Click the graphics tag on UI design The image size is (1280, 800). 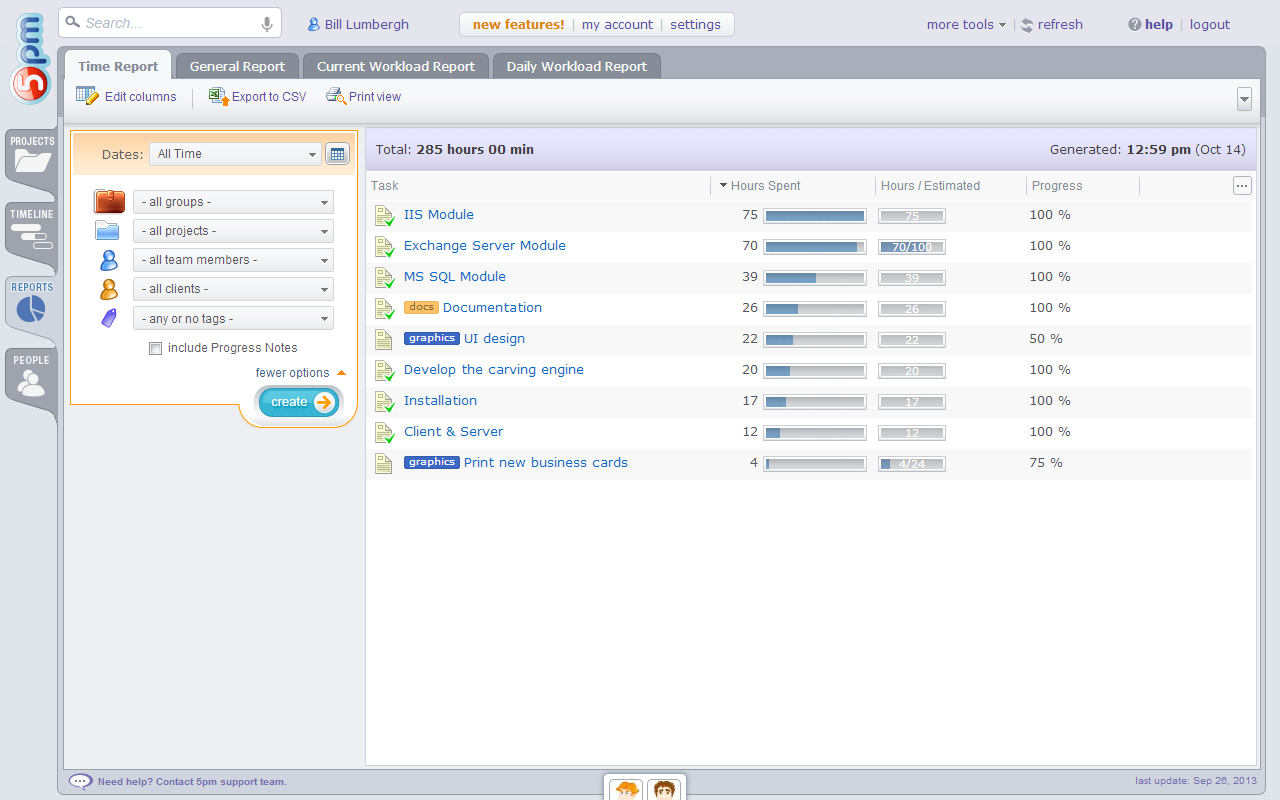click(x=432, y=339)
